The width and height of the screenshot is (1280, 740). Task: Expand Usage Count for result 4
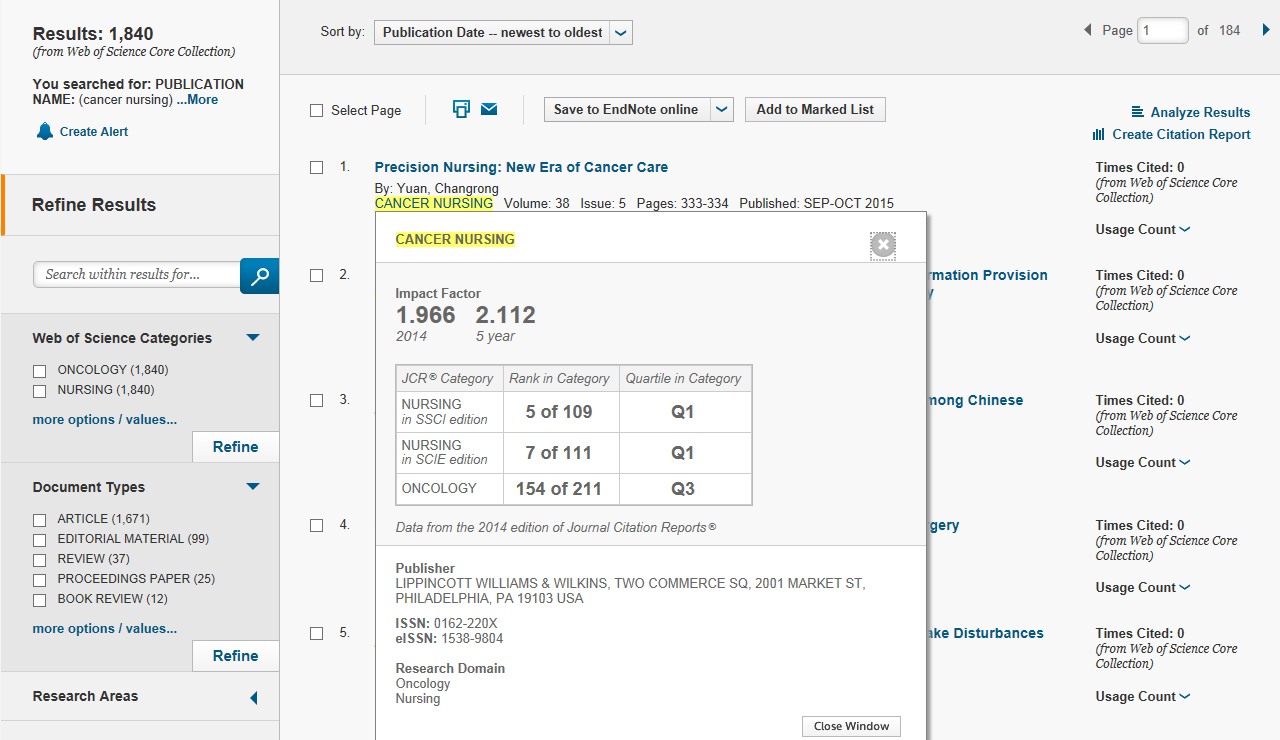point(1143,587)
